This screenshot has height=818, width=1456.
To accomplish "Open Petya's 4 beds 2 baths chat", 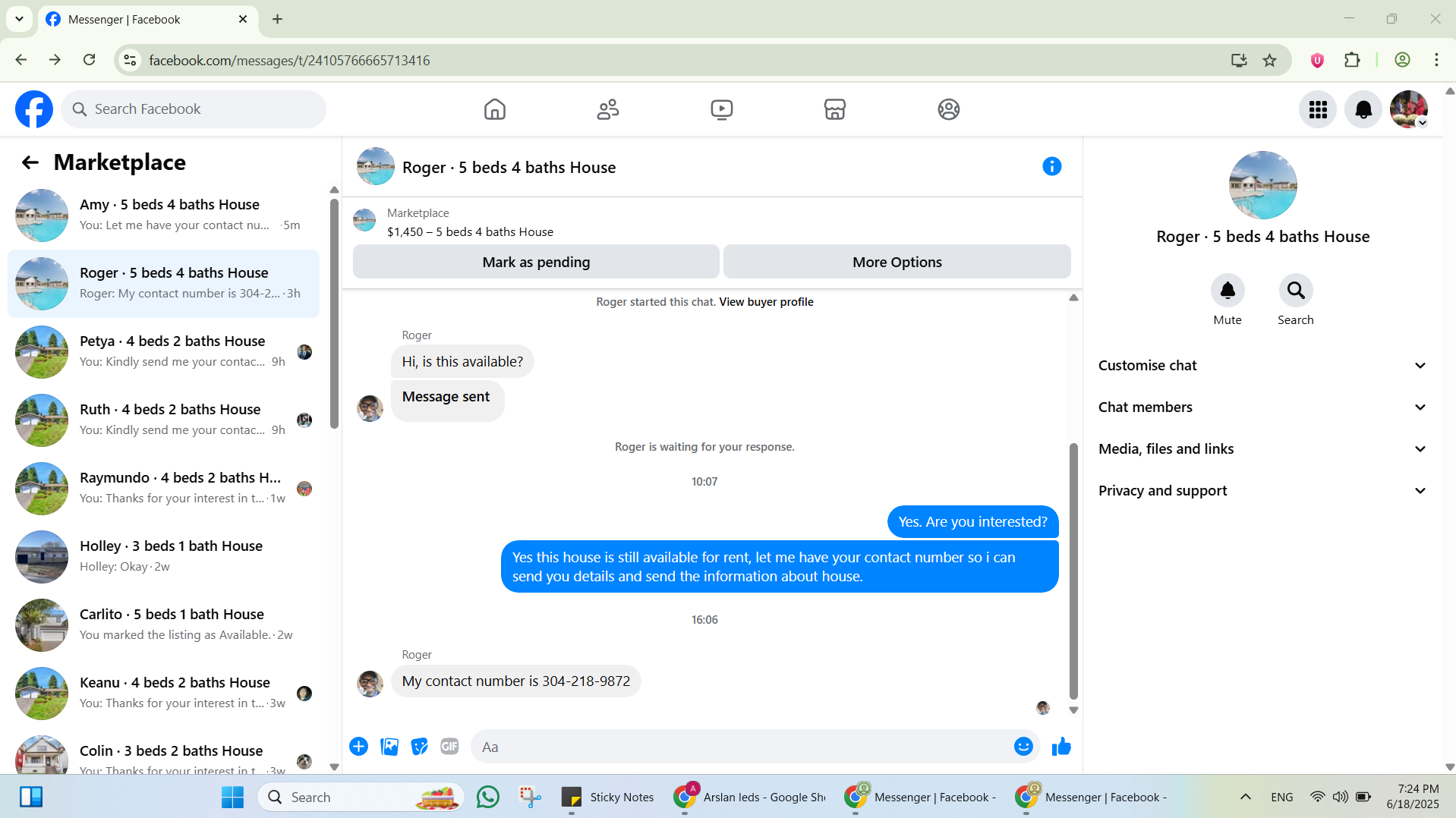I will (163, 352).
